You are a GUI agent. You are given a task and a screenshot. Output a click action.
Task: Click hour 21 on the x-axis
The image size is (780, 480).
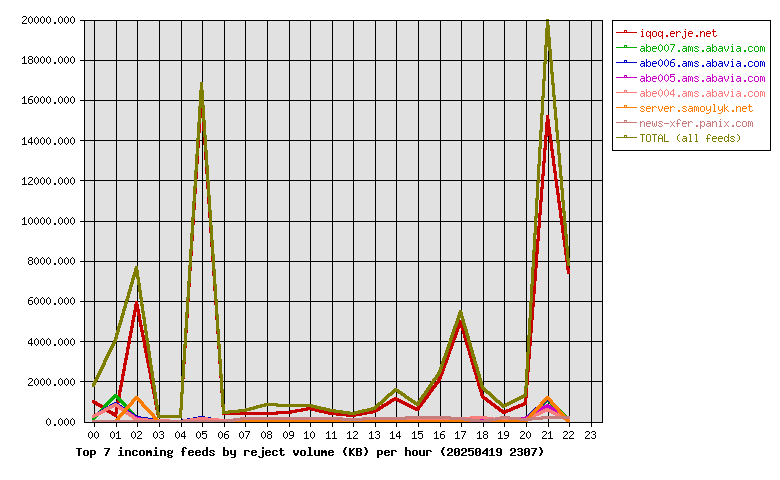point(547,435)
